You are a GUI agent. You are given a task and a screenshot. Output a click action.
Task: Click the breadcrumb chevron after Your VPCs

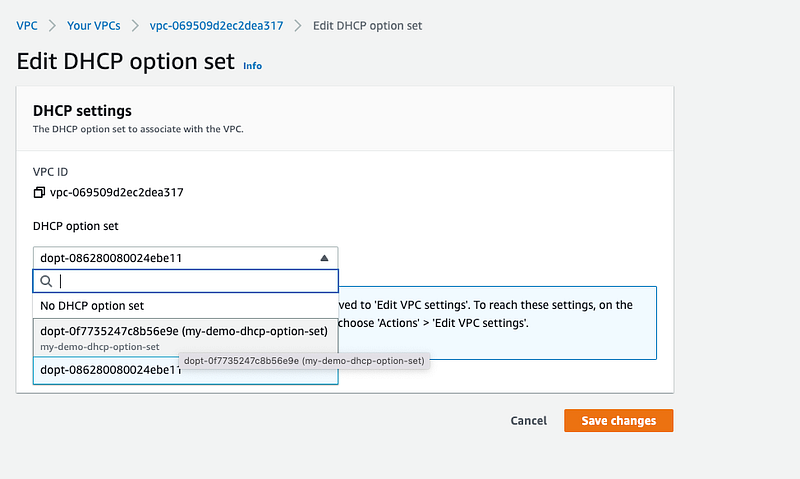coord(133,24)
